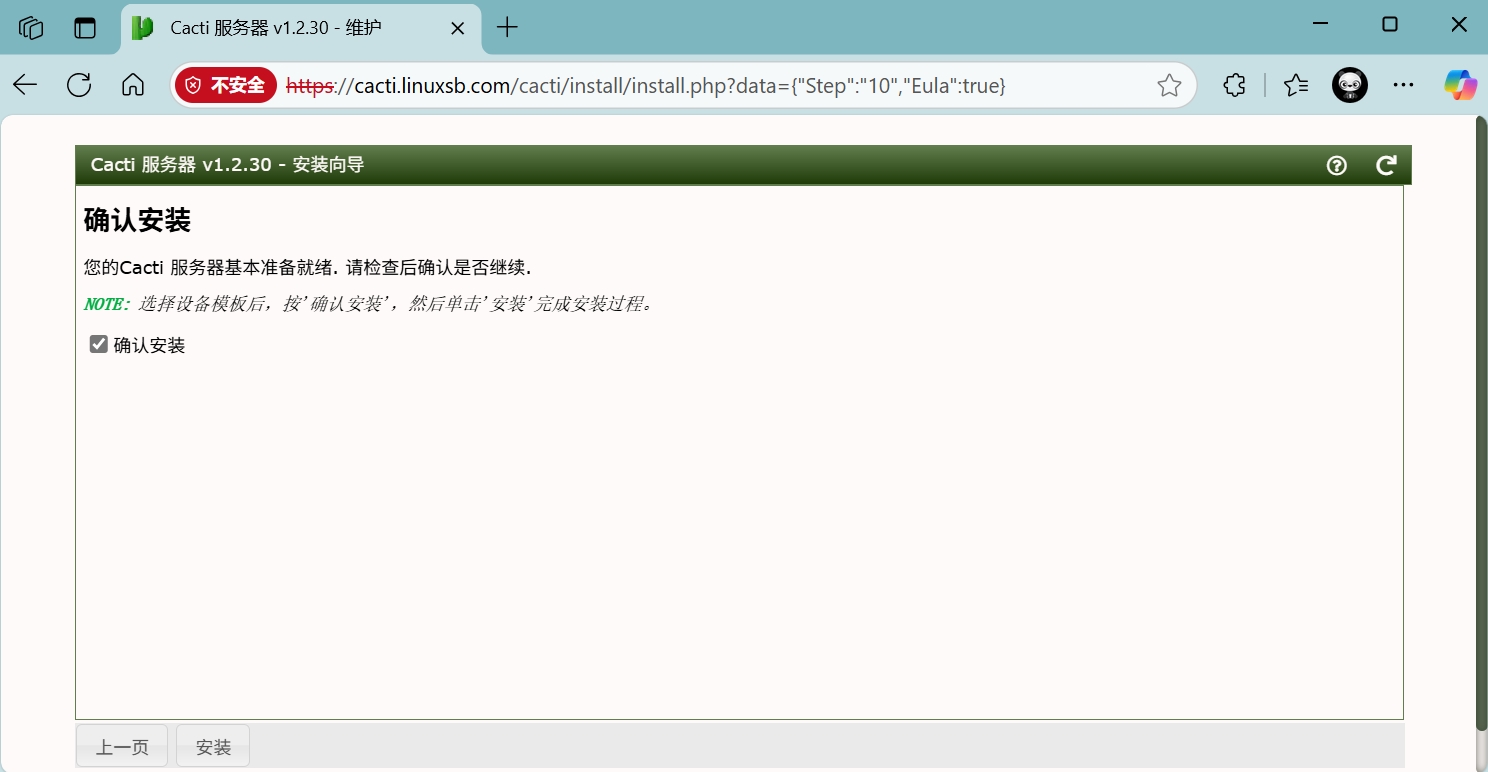Open the favorites list icon
Viewport: 1488px width, 772px height.
[x=1296, y=85]
